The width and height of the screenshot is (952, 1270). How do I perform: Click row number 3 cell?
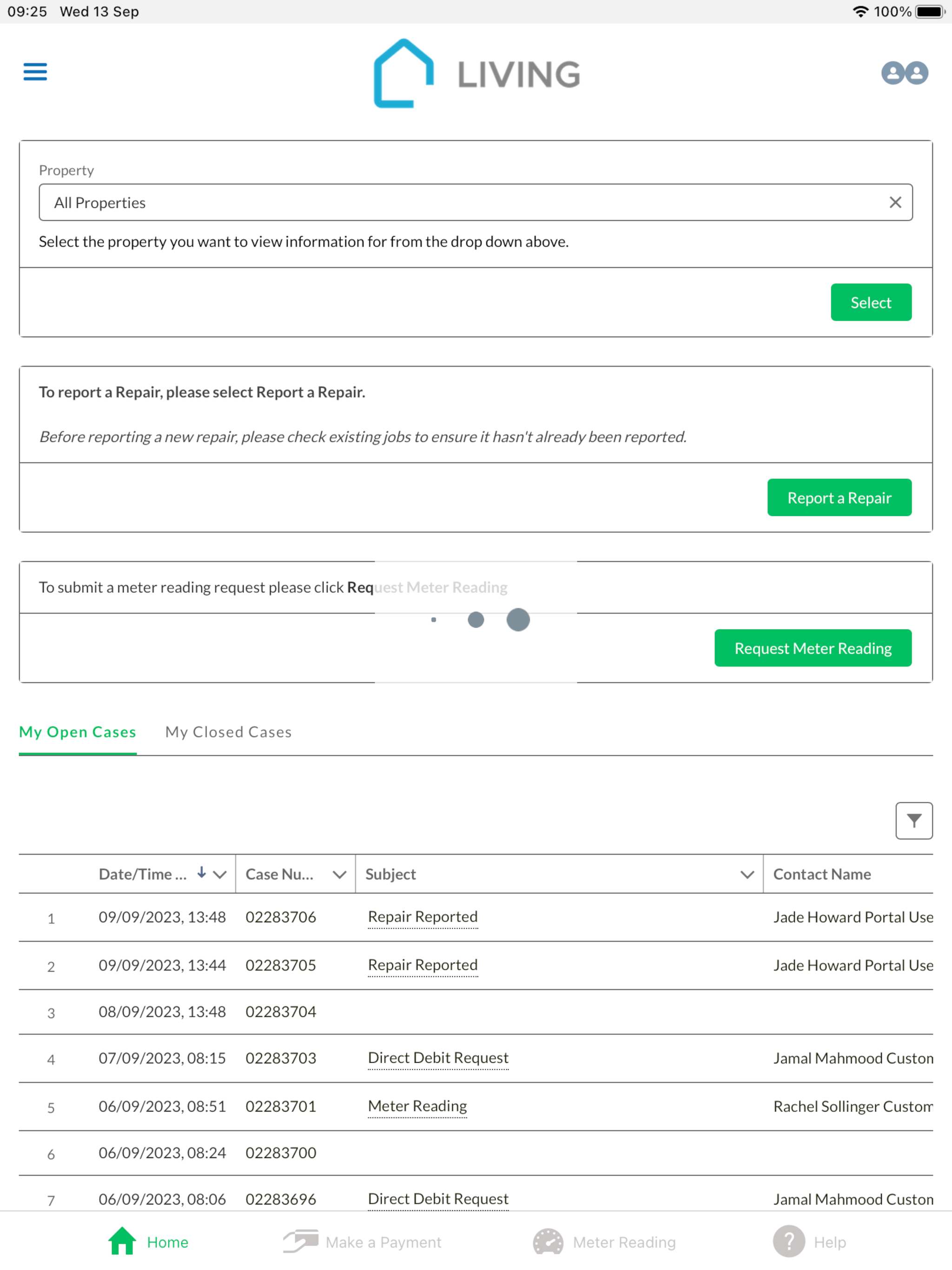tap(51, 1013)
